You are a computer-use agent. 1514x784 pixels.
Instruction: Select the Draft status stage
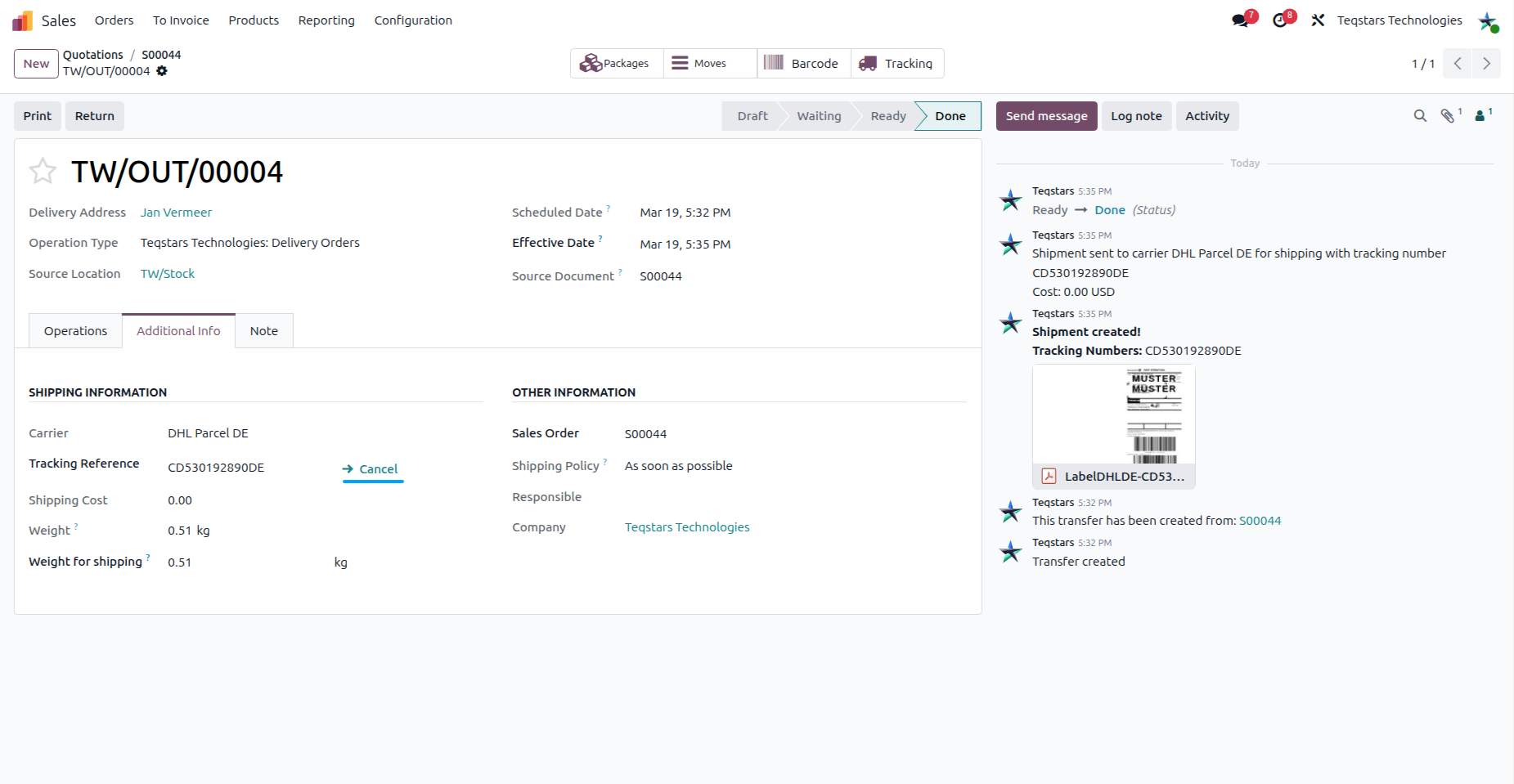[x=753, y=116]
